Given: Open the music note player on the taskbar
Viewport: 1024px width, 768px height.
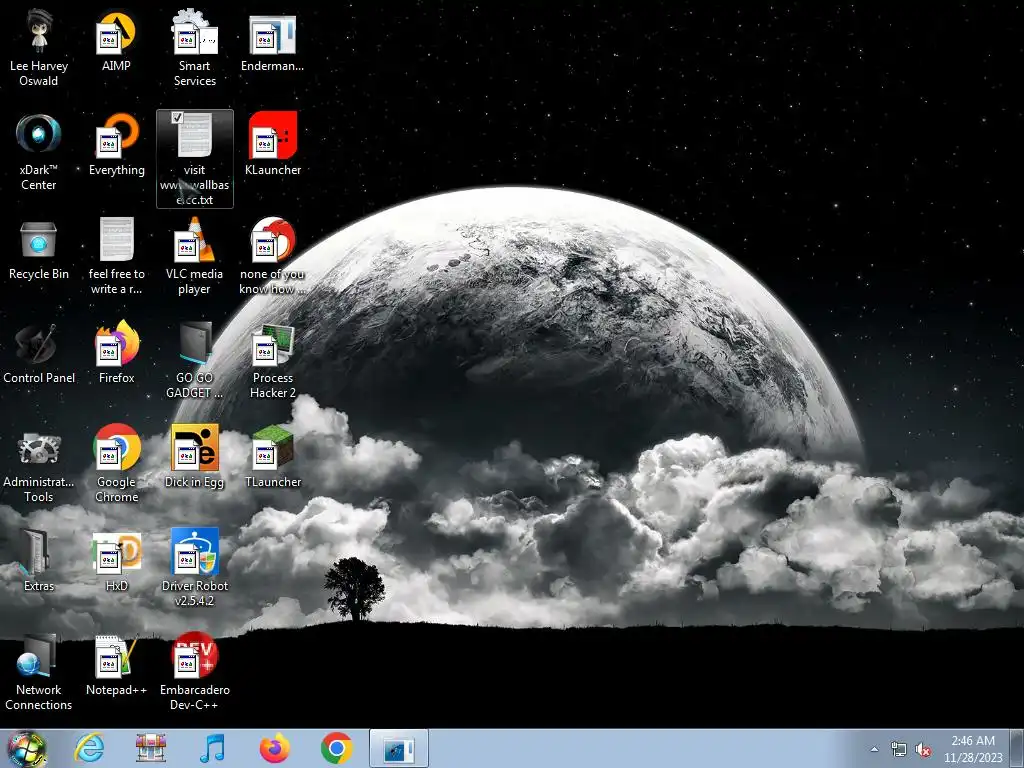Looking at the screenshot, I should click(212, 748).
